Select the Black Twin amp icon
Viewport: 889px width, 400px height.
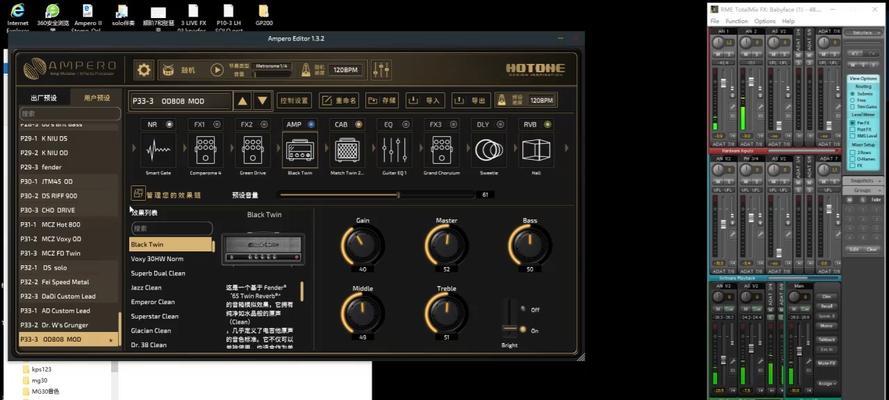[x=299, y=150]
